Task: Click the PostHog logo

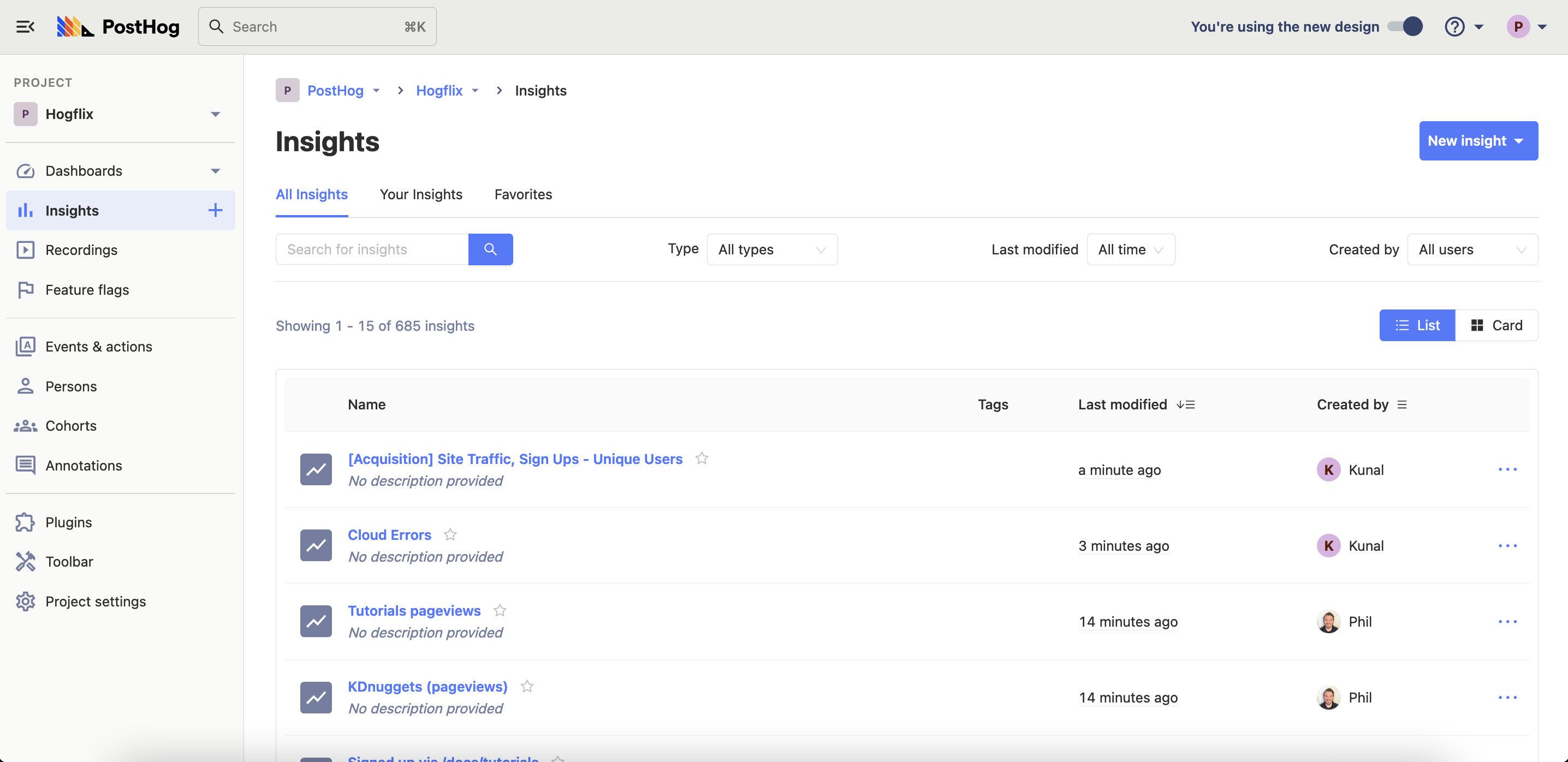Action: point(118,26)
